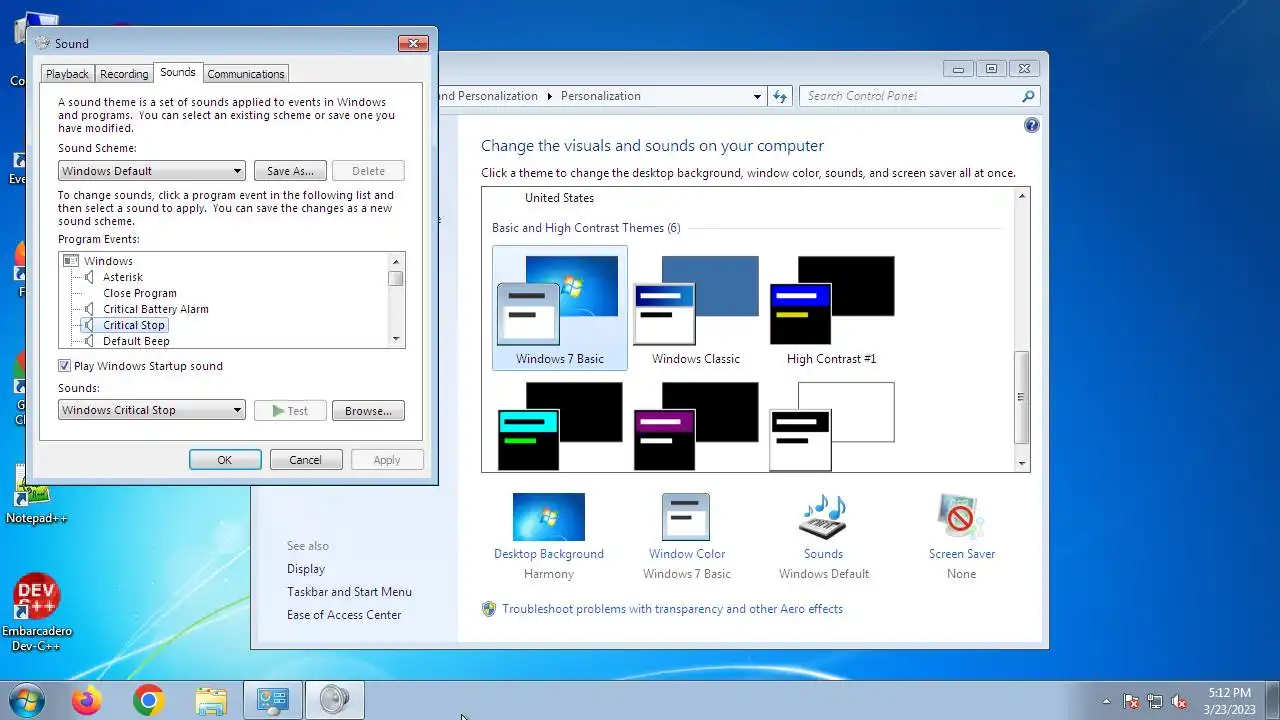
Task: Select the High Contrast White theme thumbnail
Action: pyautogui.click(x=832, y=426)
